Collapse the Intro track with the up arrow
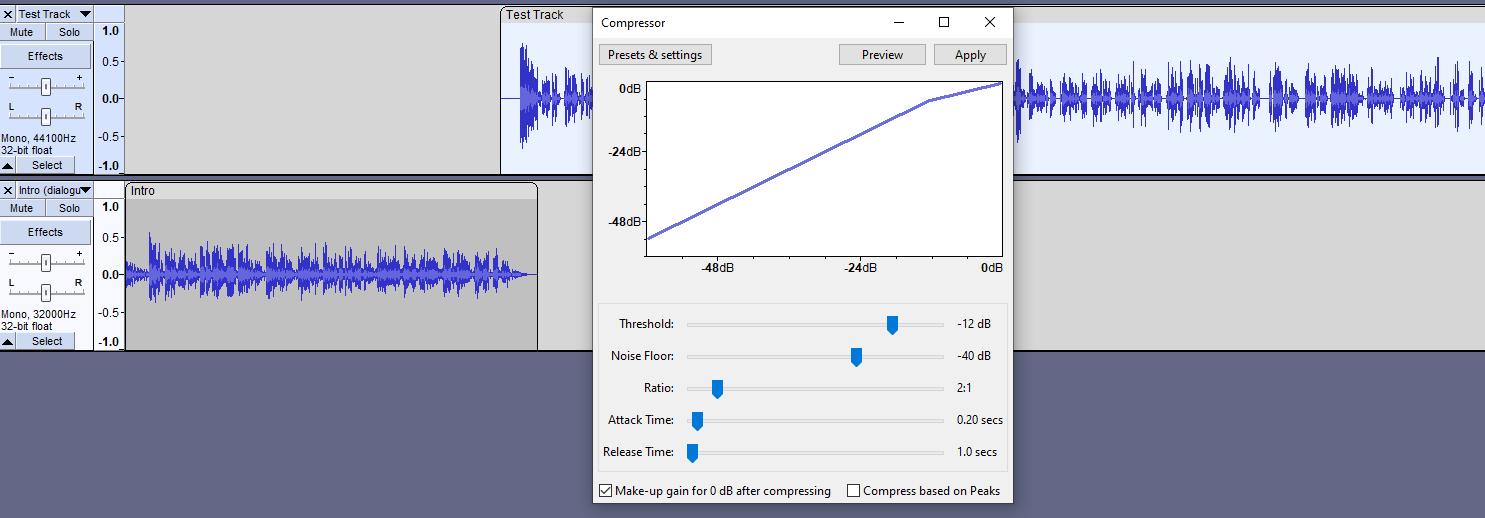 point(8,341)
